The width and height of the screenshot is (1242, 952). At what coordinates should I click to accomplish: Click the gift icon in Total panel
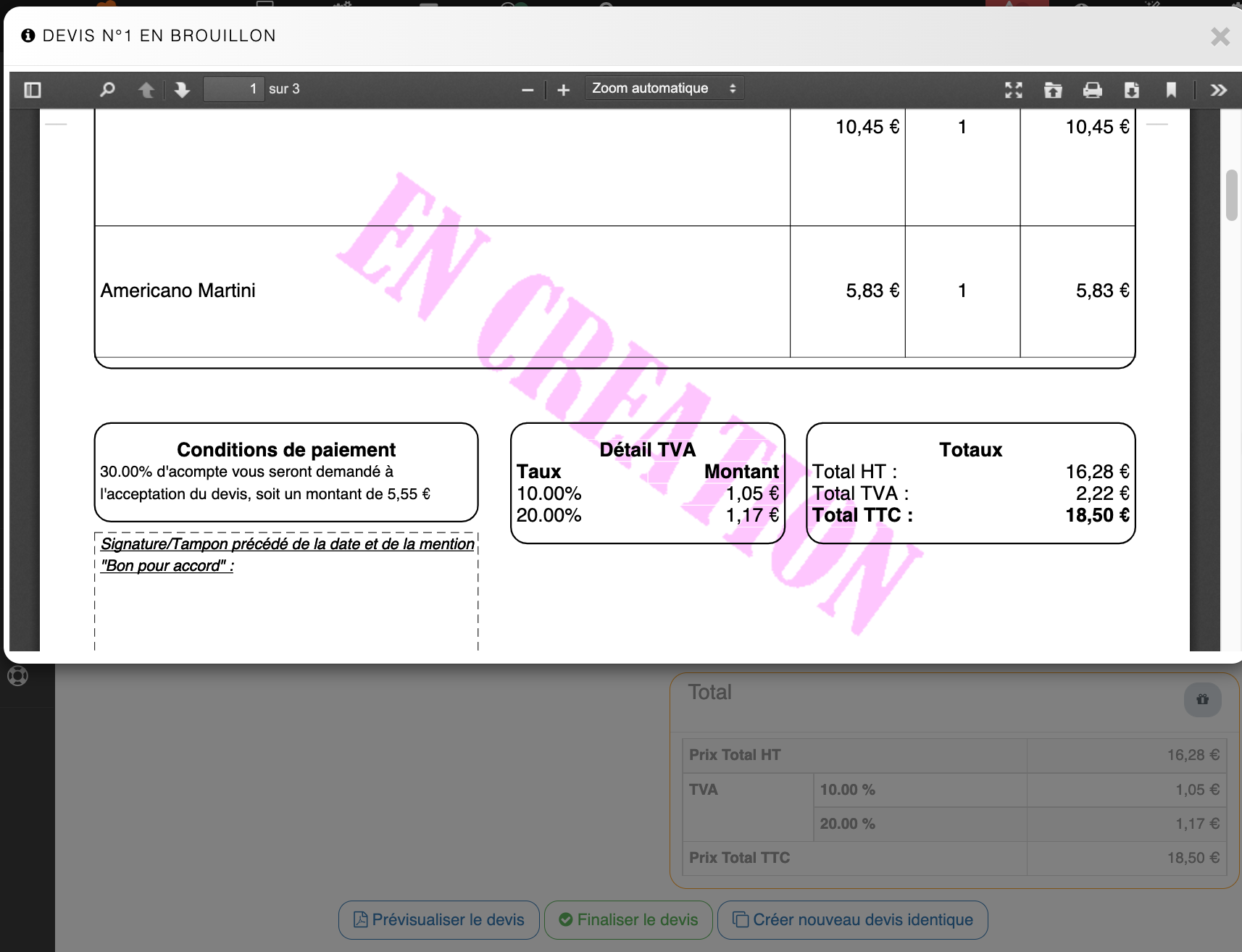[1202, 699]
